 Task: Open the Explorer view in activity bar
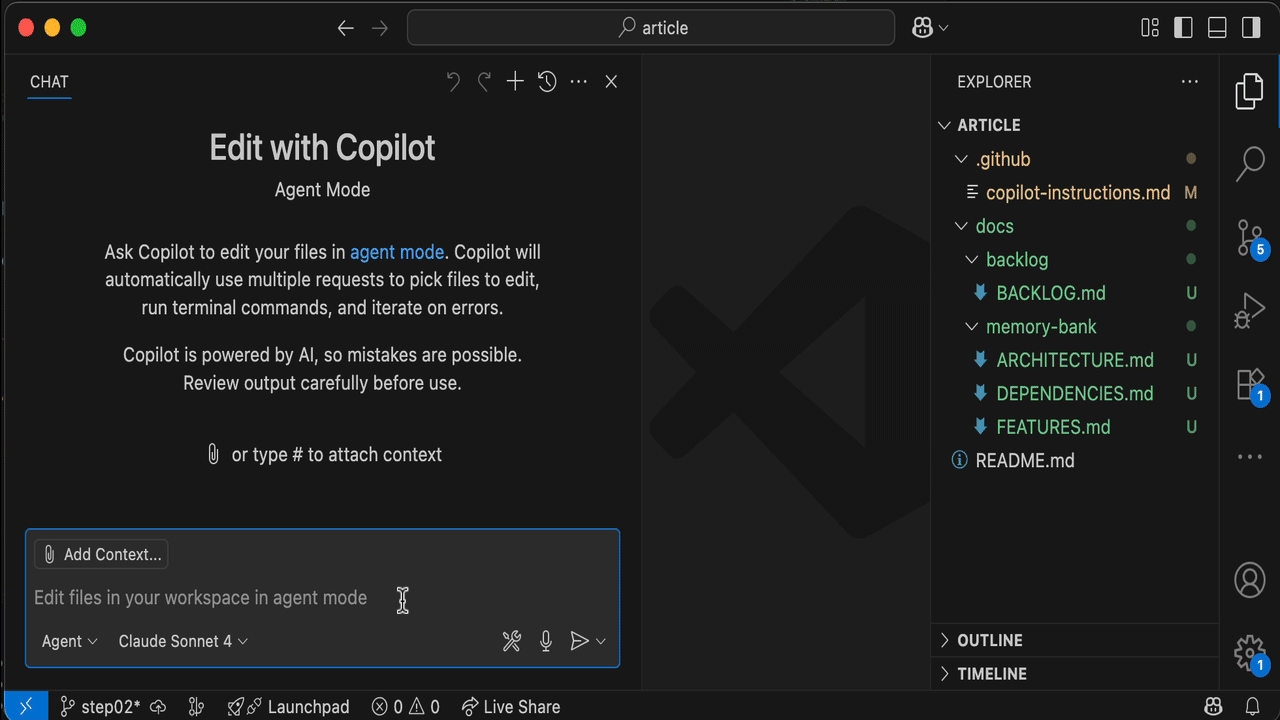pyautogui.click(x=1249, y=91)
